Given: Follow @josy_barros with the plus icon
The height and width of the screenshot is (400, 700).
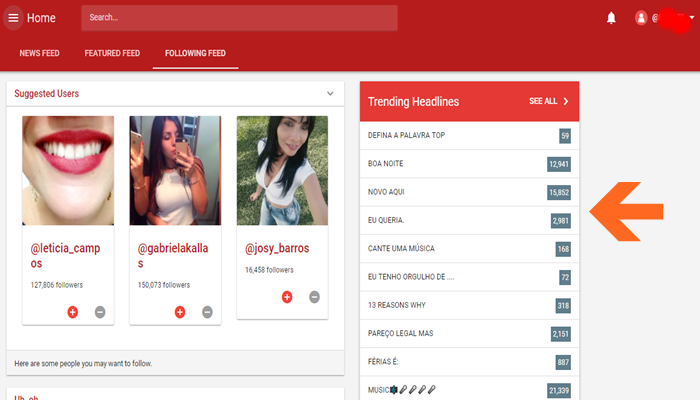Looking at the screenshot, I should (x=287, y=297).
